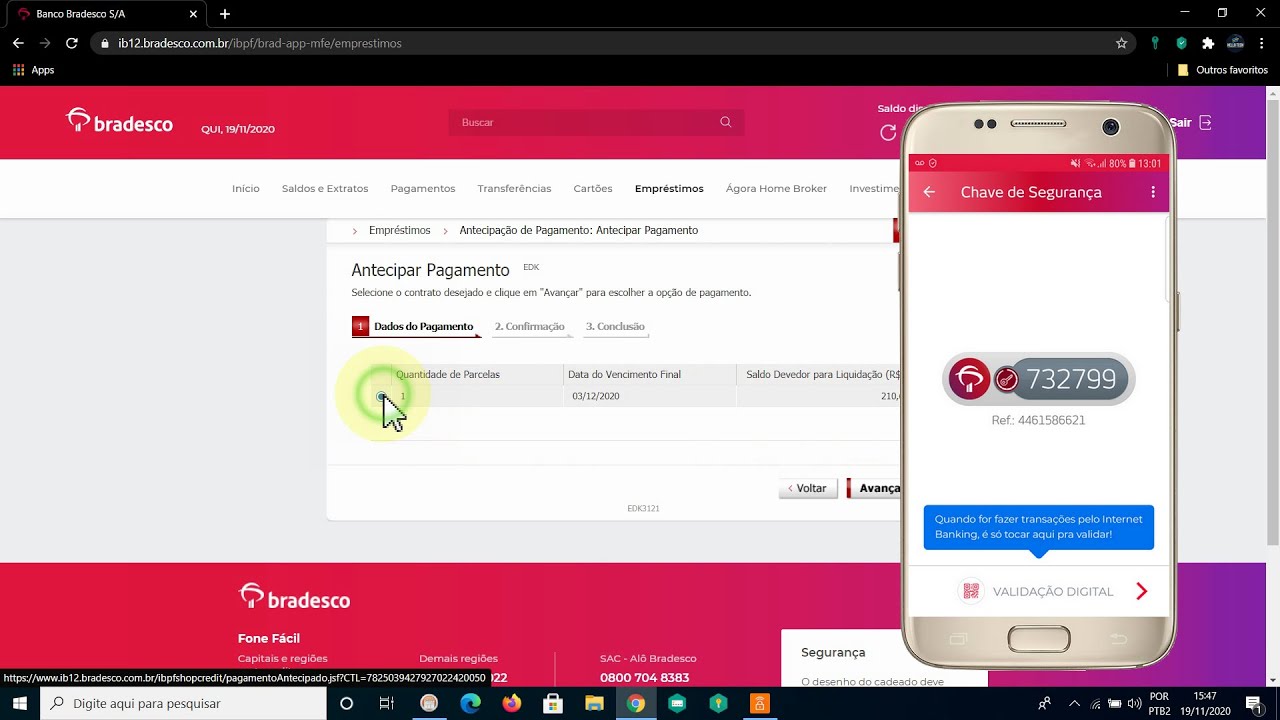Tap the back arrow in Chave de Segurança
The image size is (1280, 720).
(929, 192)
